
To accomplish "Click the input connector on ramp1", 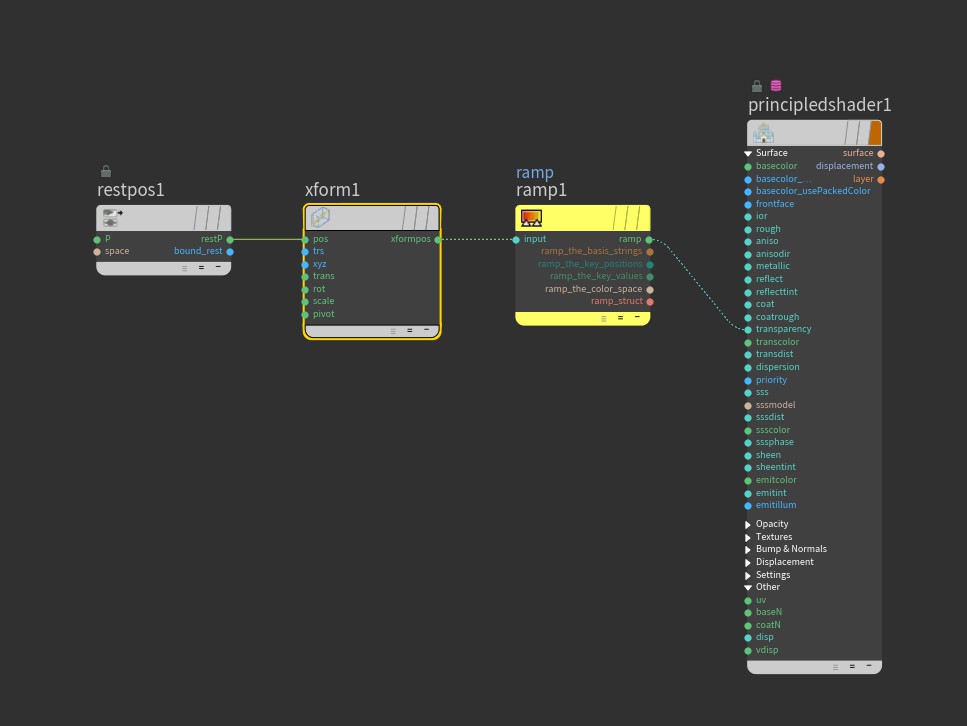I will pyautogui.click(x=516, y=239).
